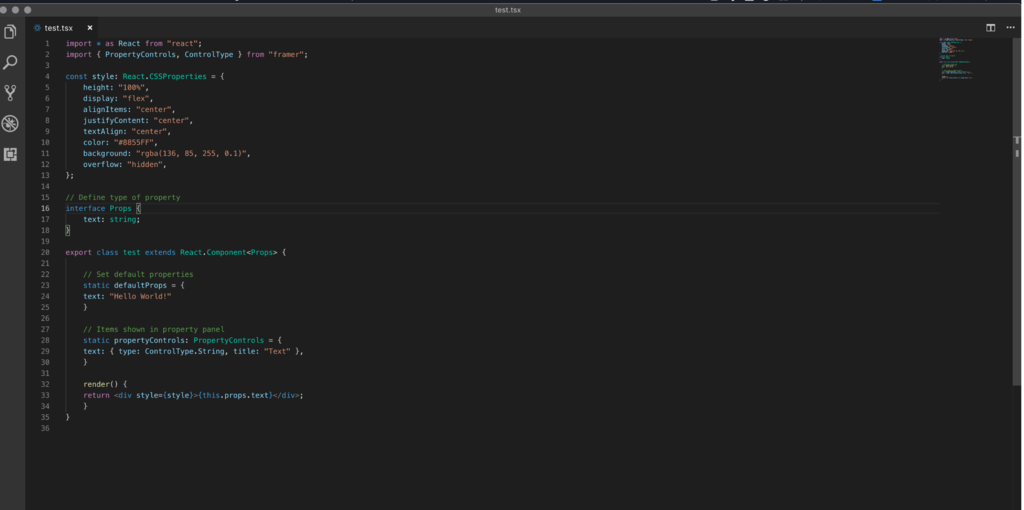Click the "#8855FF" color value
The width and height of the screenshot is (1024, 510).
point(133,142)
